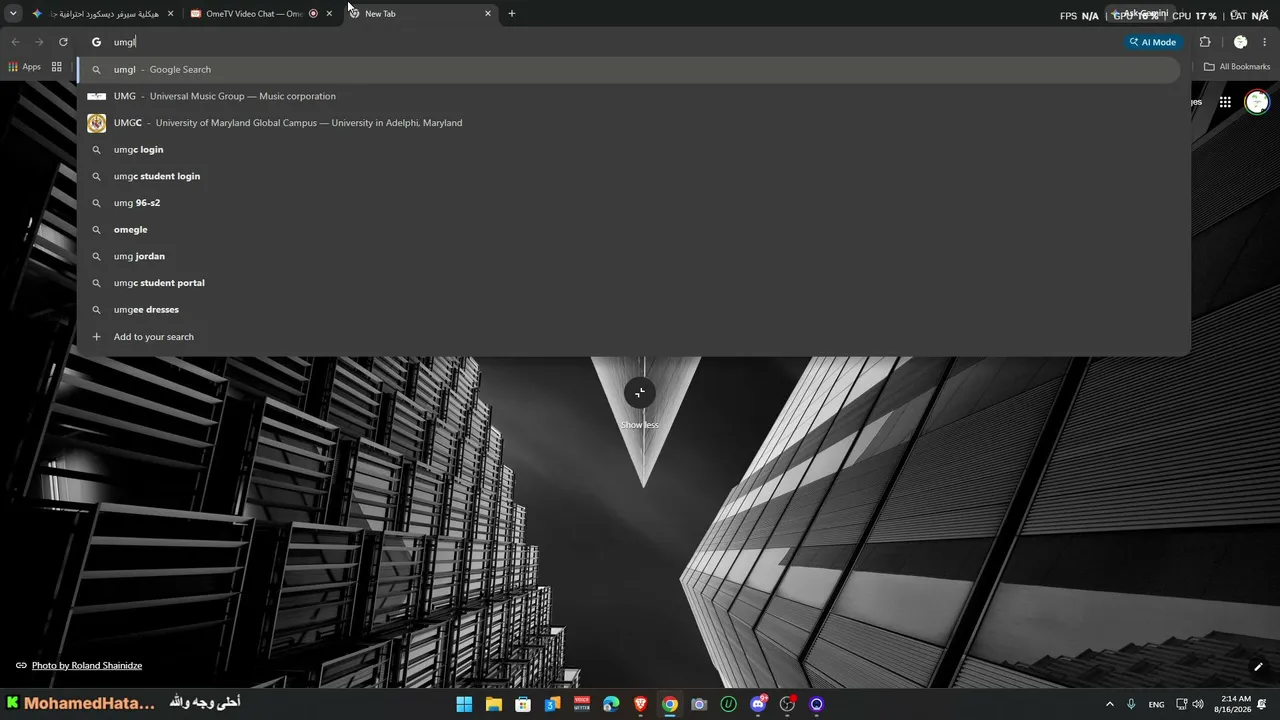The image size is (1280, 720).
Task: Open the All Bookmarks folder
Action: (x=1237, y=67)
